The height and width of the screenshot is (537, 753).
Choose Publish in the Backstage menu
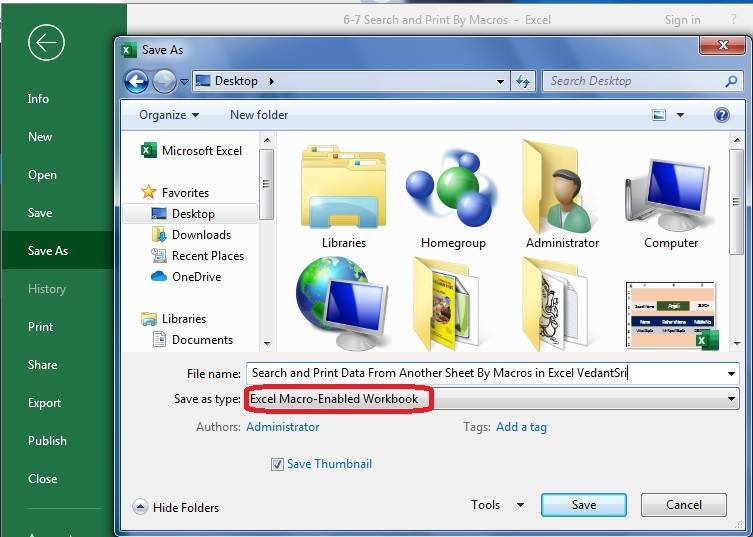click(x=47, y=441)
